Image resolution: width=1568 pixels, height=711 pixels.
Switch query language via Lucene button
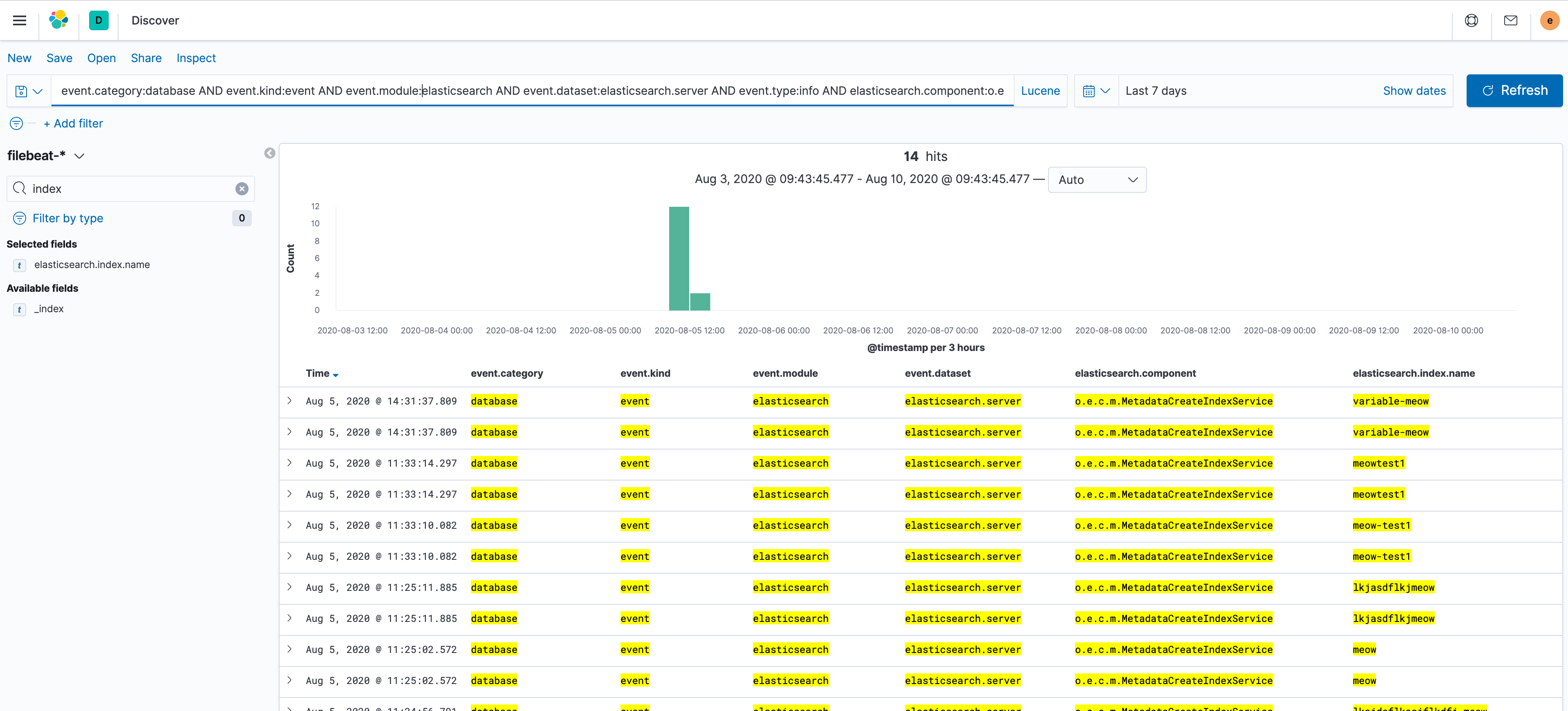click(x=1039, y=91)
